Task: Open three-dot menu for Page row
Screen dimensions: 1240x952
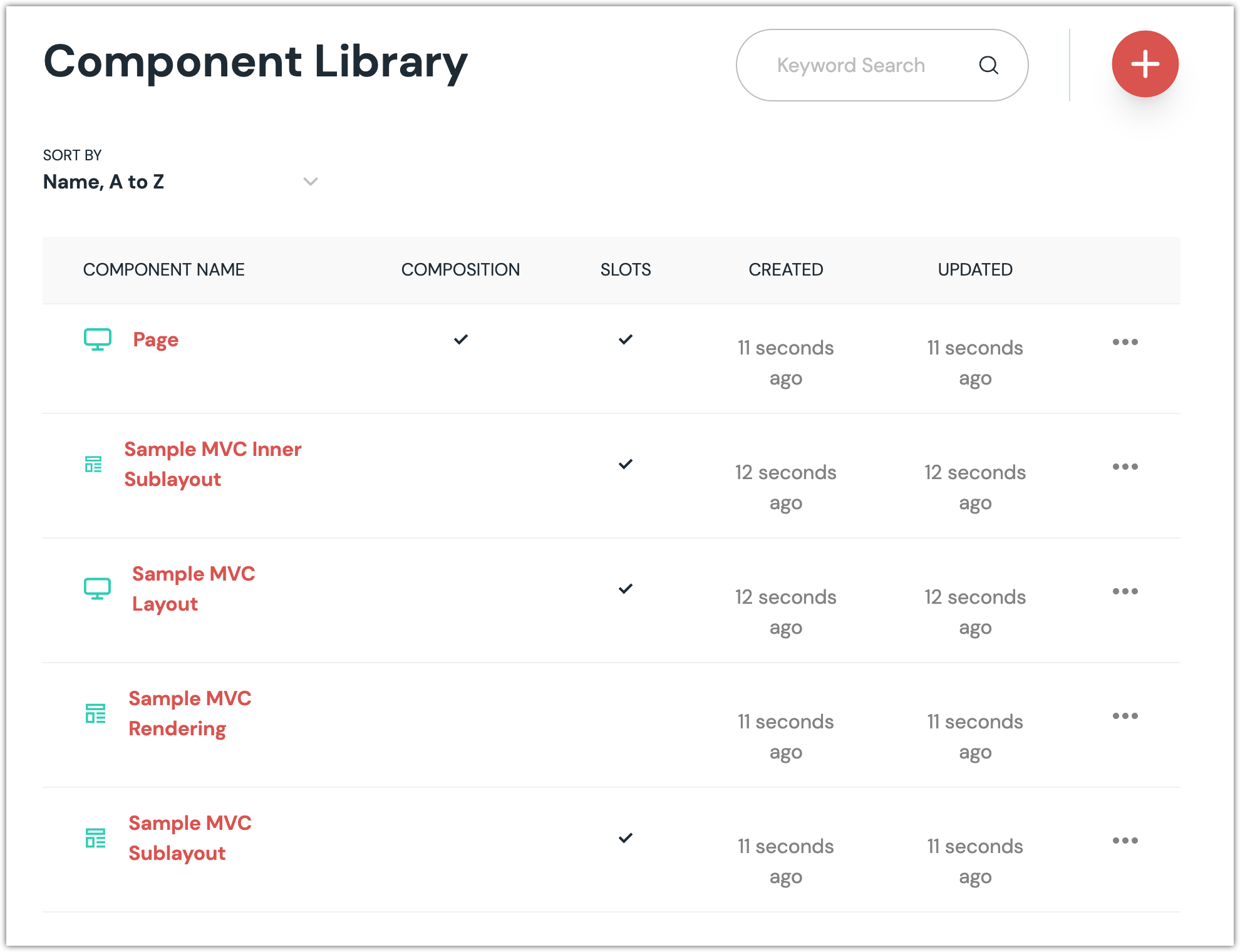Action: [x=1125, y=342]
